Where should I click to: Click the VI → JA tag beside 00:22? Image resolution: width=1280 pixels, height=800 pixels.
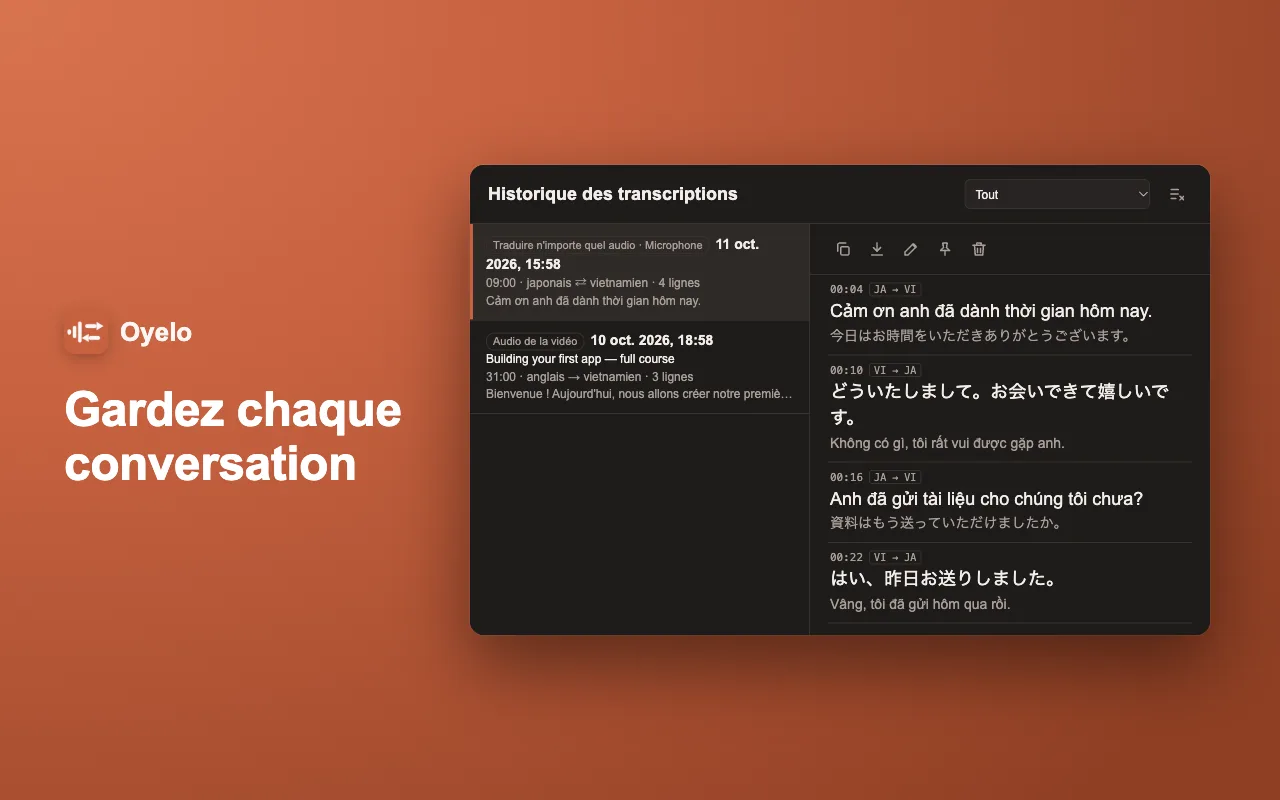click(895, 557)
